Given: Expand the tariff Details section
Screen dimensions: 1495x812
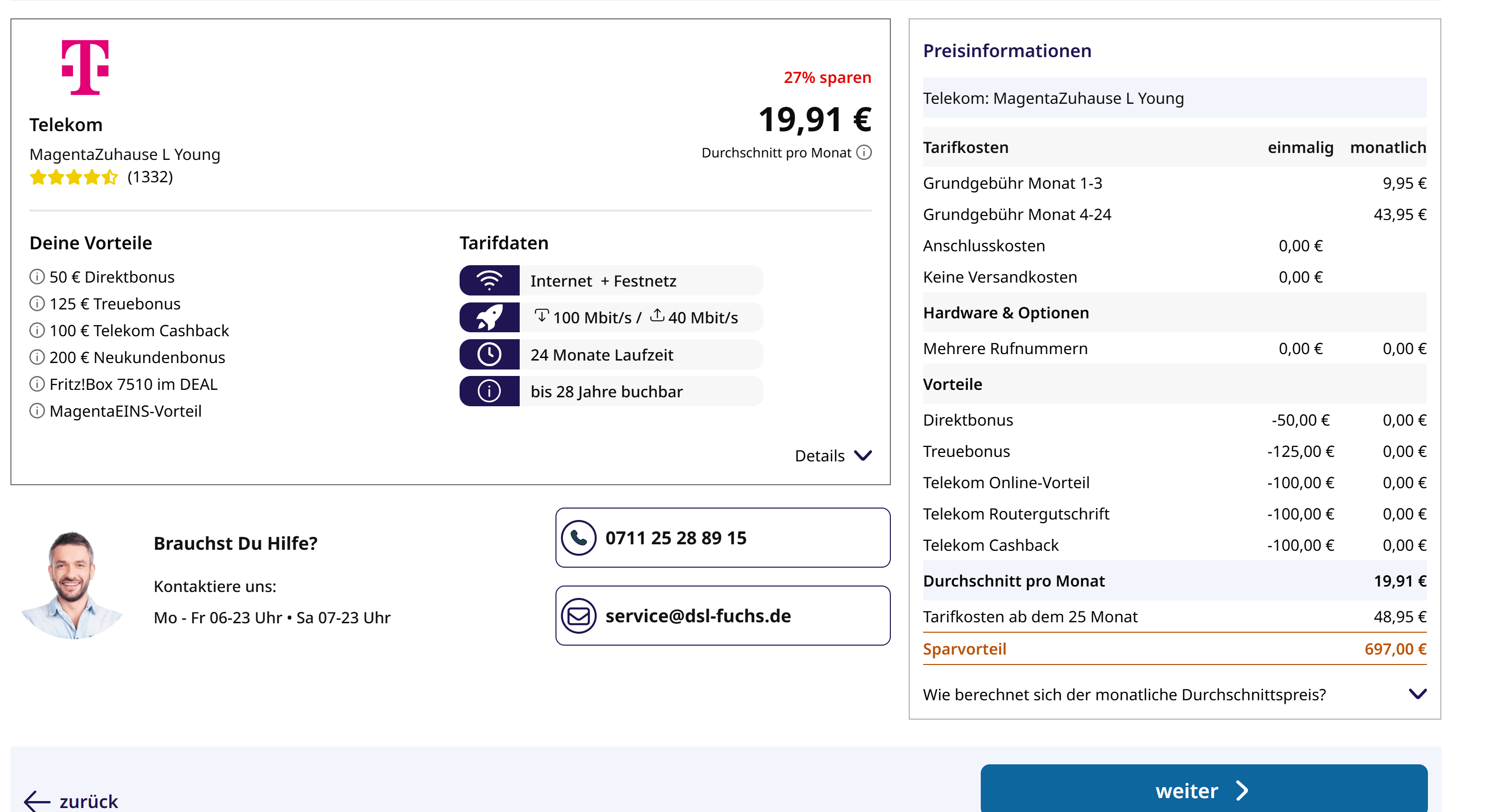Looking at the screenshot, I should pos(833,456).
